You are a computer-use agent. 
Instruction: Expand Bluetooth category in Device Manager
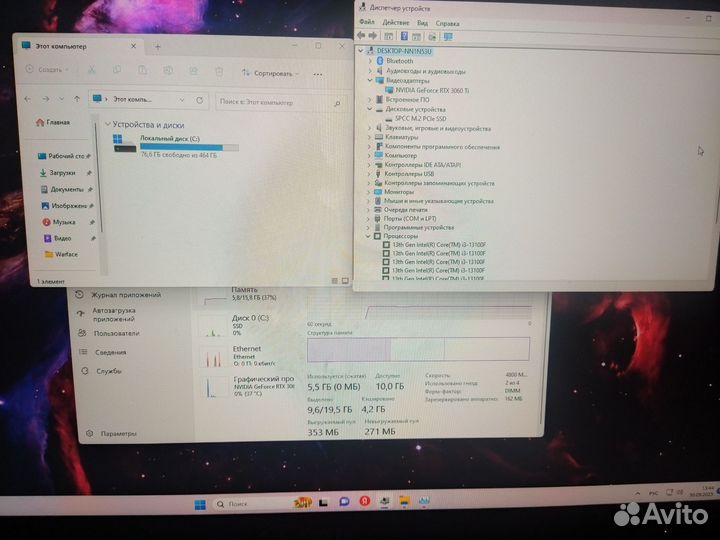coord(370,61)
